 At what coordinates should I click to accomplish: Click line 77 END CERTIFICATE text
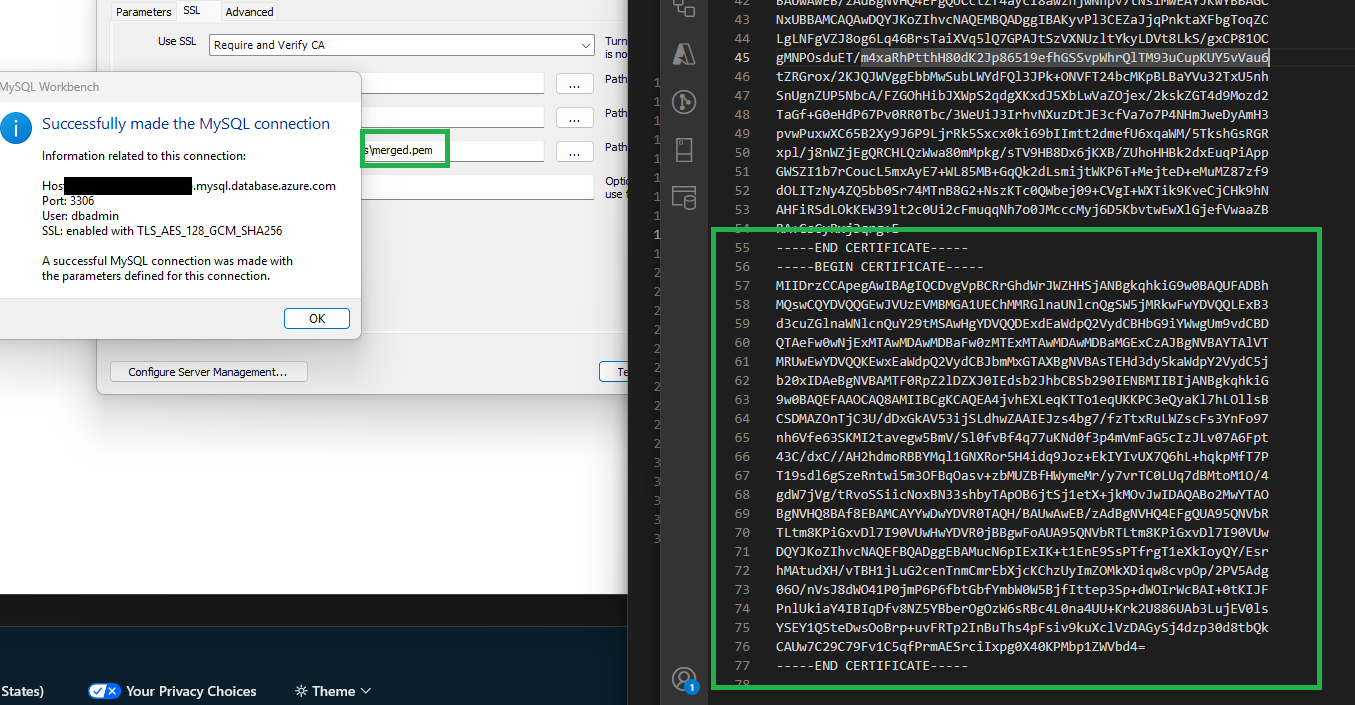pos(872,665)
